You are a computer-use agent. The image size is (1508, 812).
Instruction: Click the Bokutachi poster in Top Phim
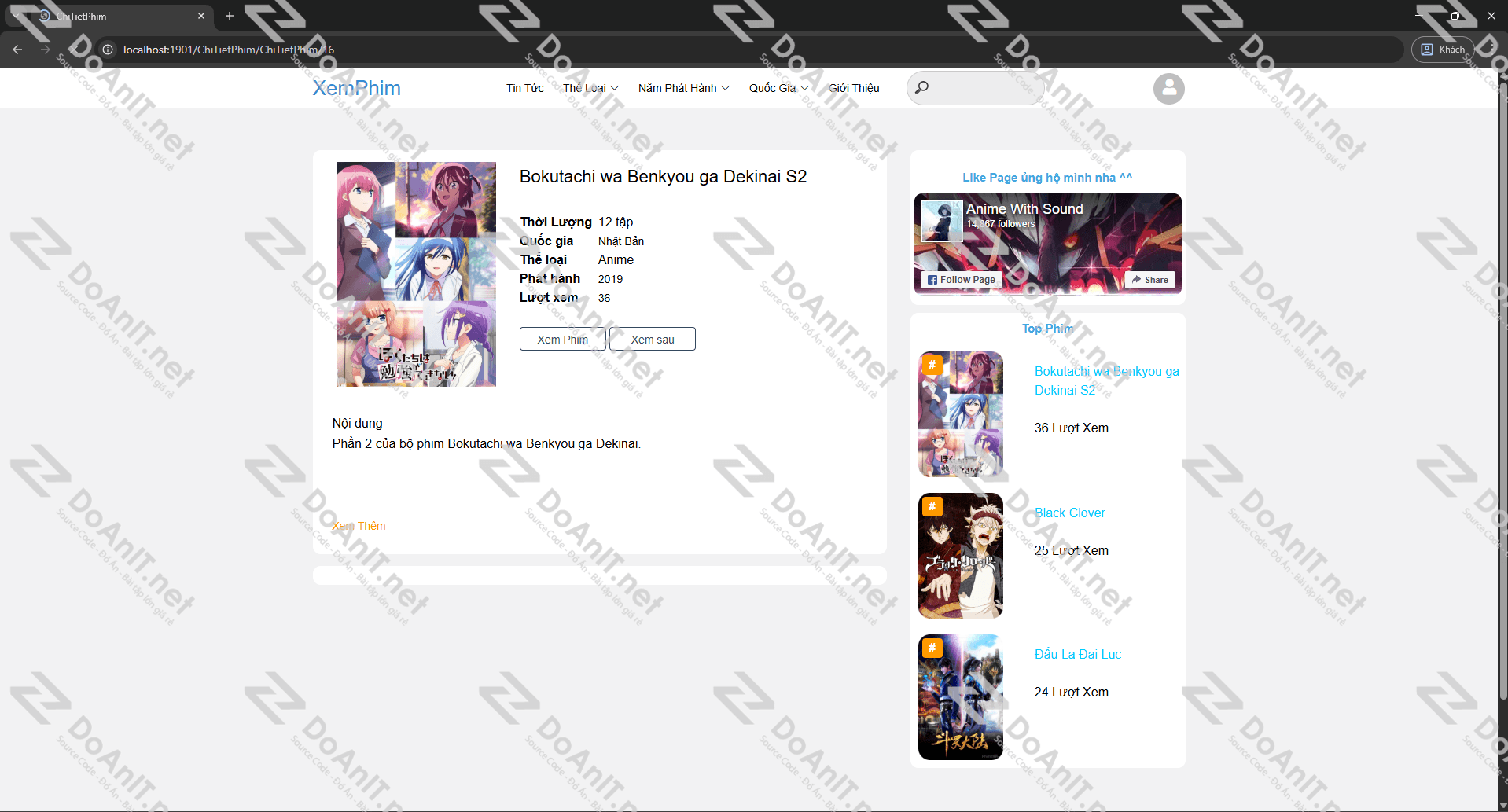(x=961, y=414)
